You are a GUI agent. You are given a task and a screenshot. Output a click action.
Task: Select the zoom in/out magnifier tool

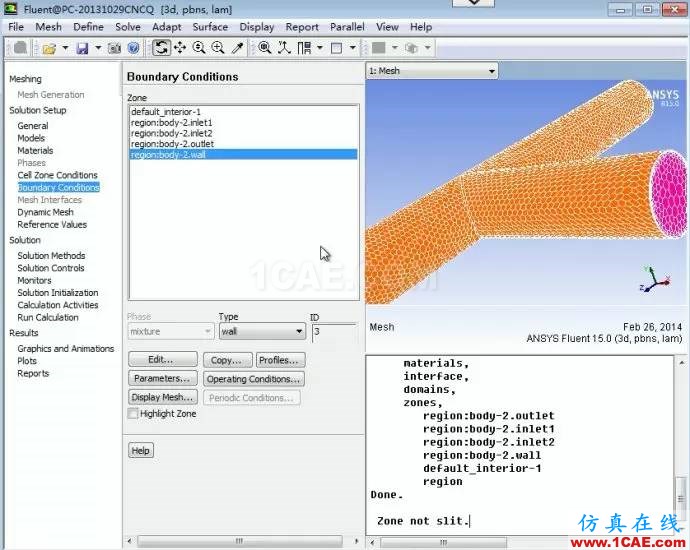click(199, 48)
